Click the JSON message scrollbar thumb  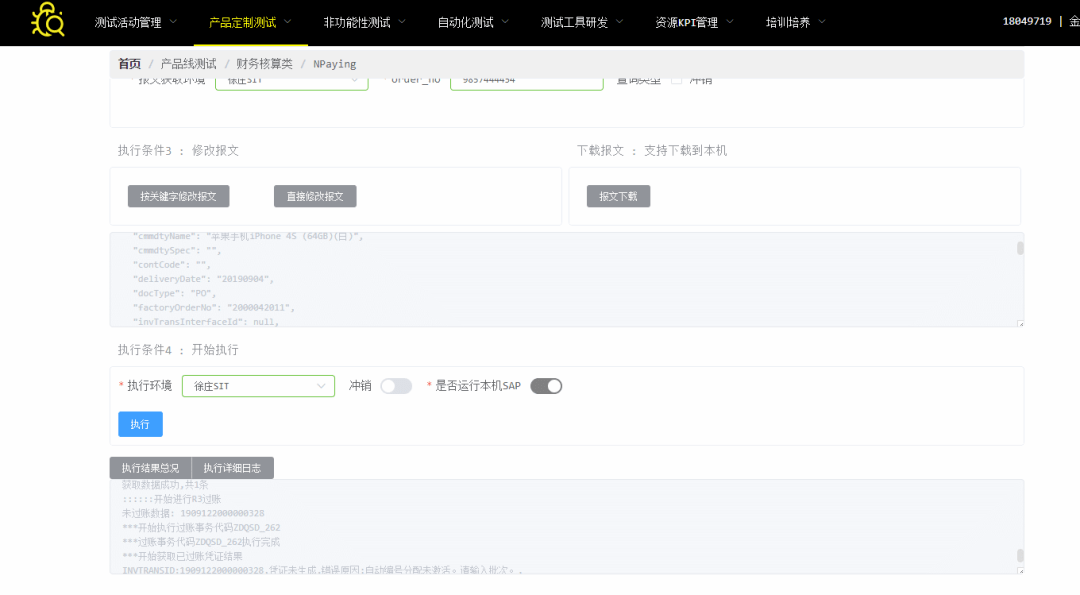coord(1020,248)
